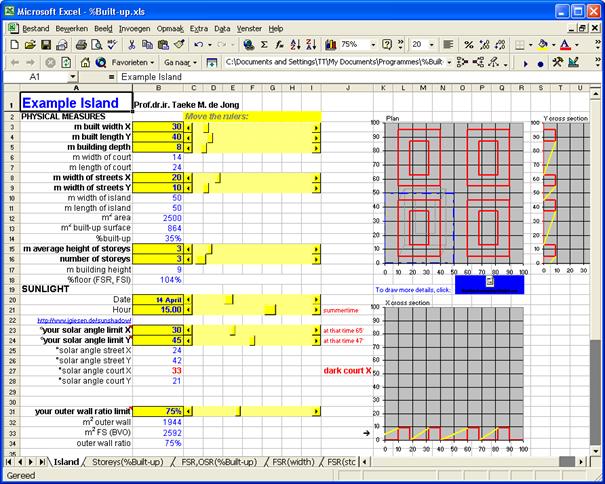This screenshot has height=484, width=605.
Task: Click the web toolbar Start Page home icon
Action: pos(85,62)
